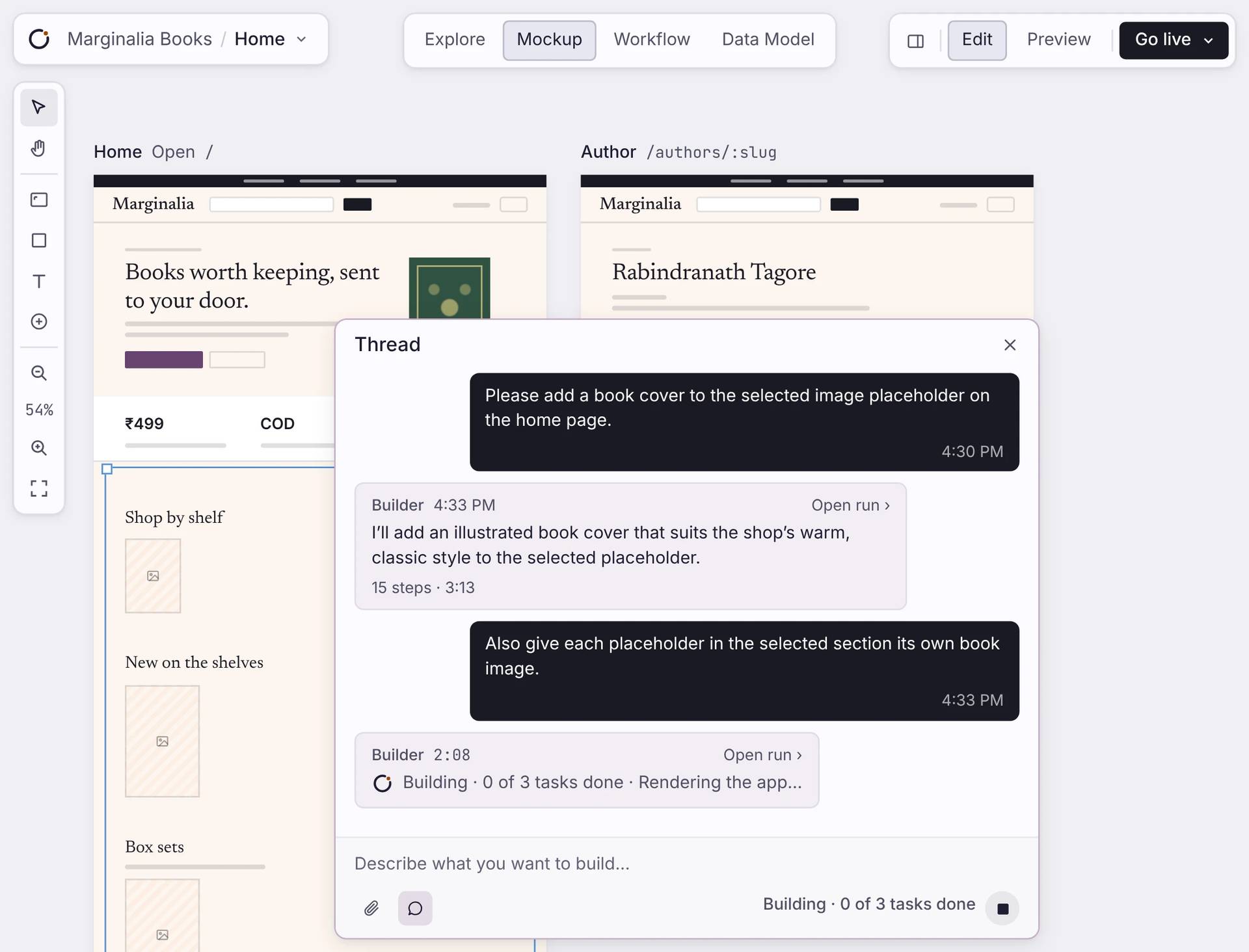
Task: Open the Home page dropdown in breadcrumb
Action: pyautogui.click(x=271, y=39)
